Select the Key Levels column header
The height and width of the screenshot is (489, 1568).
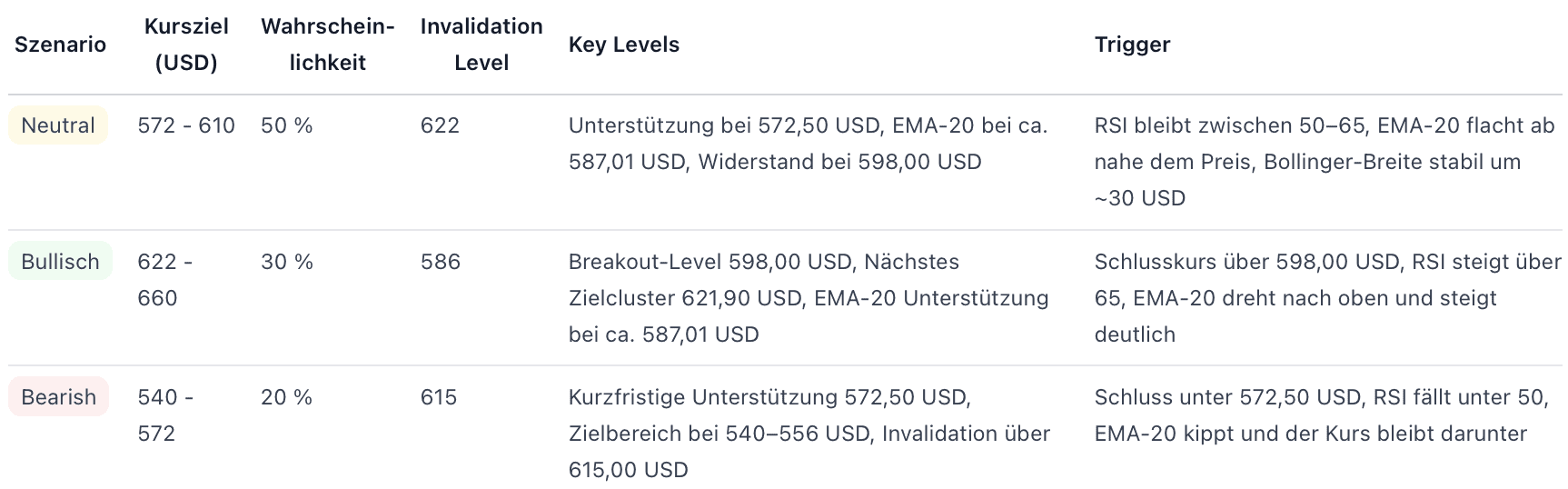coord(624,45)
